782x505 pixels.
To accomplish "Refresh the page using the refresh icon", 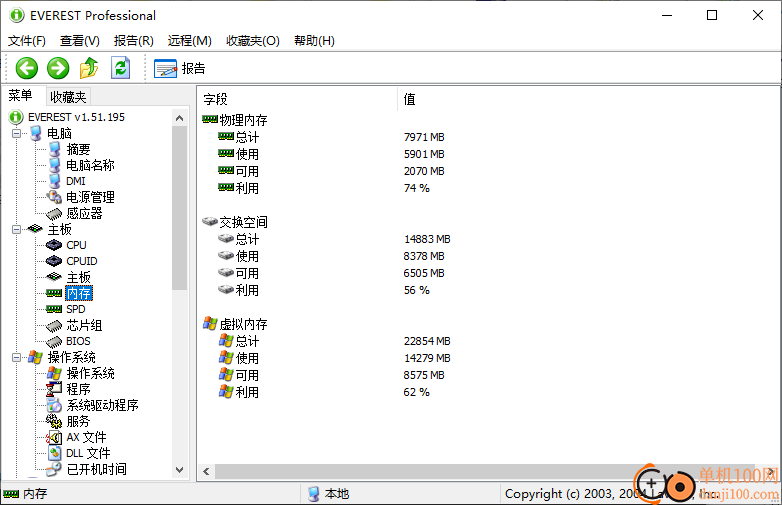I will pos(121,68).
